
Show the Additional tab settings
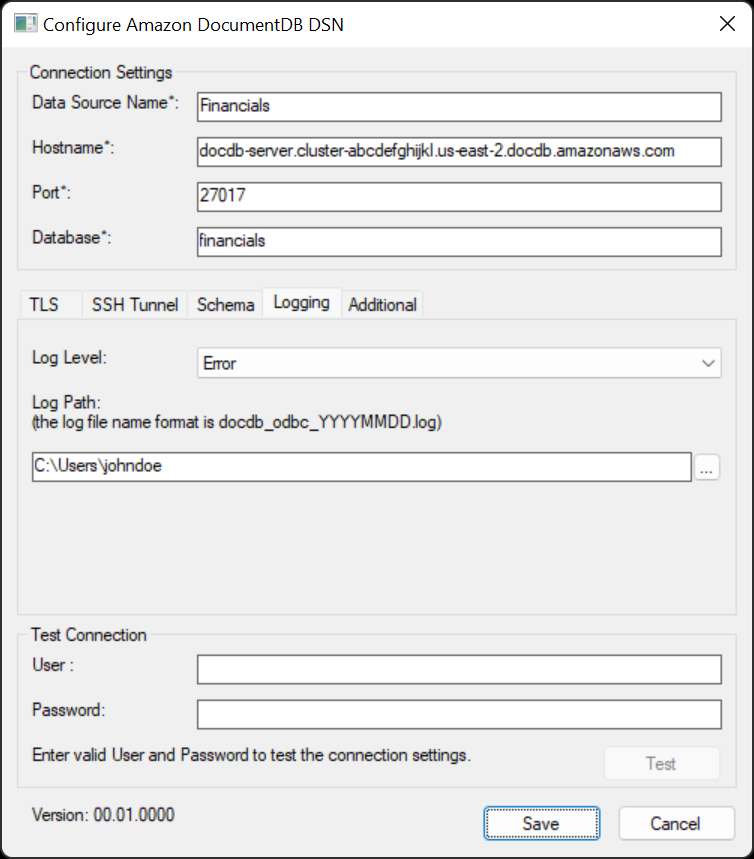(x=382, y=305)
